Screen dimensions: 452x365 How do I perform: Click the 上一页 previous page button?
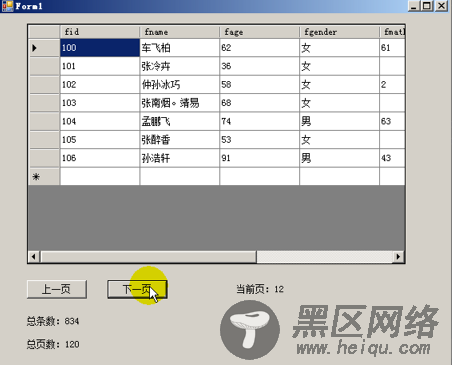[57, 289]
